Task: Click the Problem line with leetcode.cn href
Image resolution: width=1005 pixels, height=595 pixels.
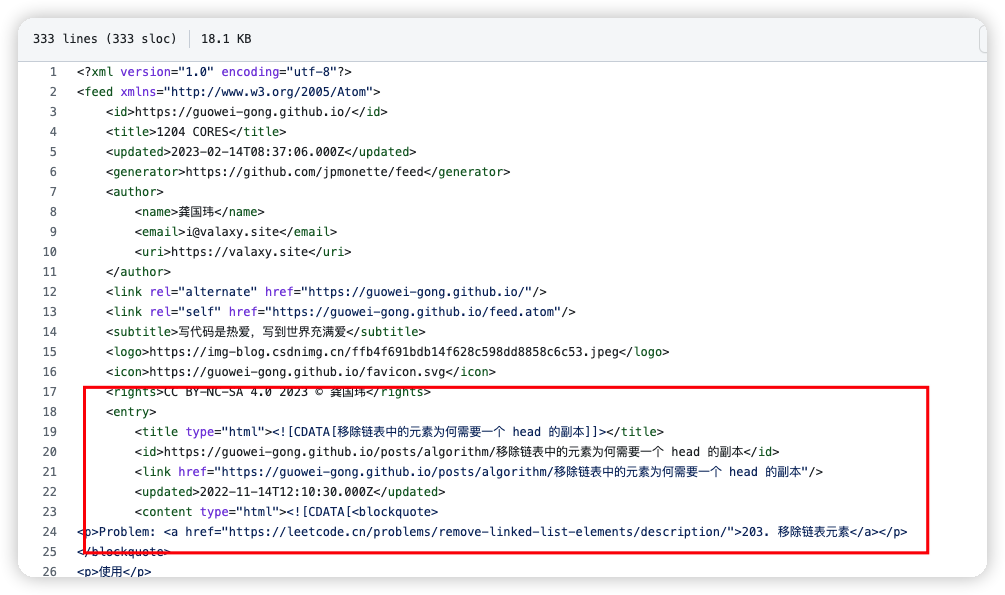Action: click(x=492, y=532)
